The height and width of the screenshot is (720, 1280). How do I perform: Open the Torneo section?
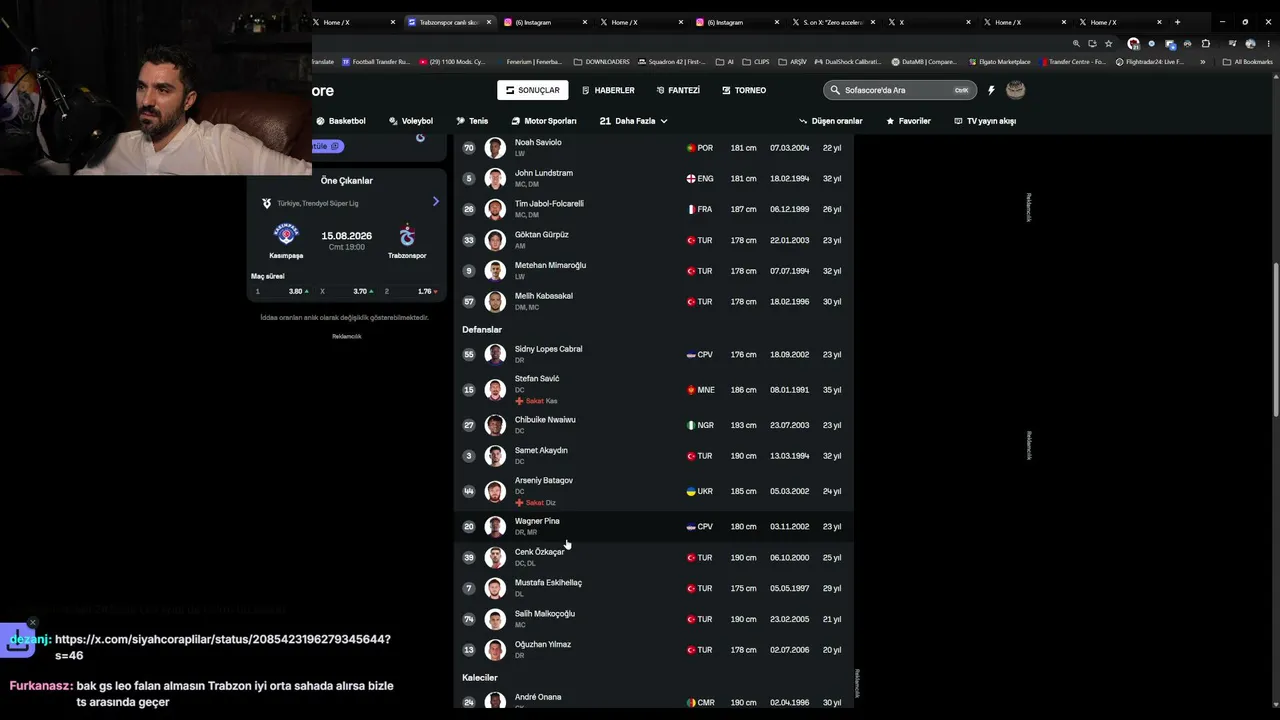744,90
